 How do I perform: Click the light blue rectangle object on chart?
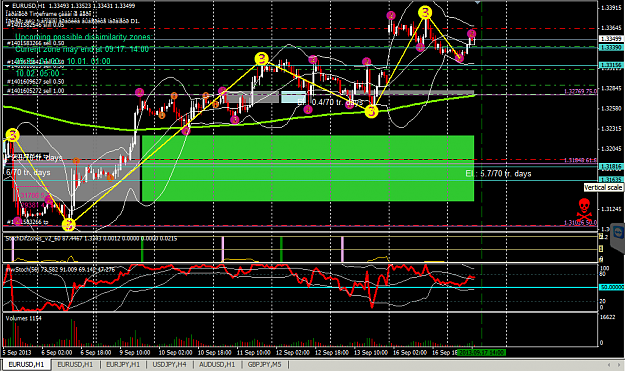(293, 97)
